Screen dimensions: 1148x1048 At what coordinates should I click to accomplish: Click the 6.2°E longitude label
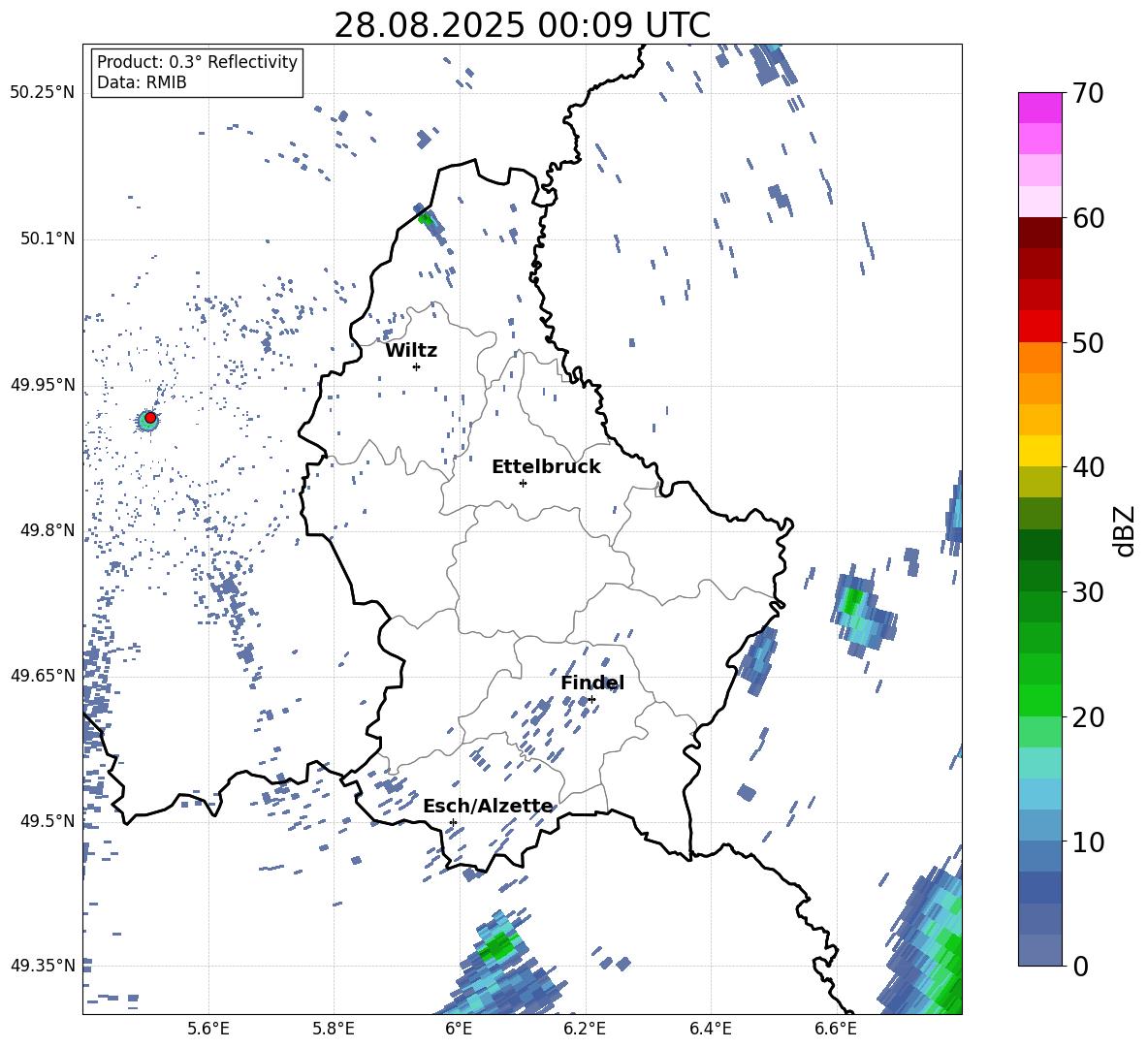(x=585, y=1030)
